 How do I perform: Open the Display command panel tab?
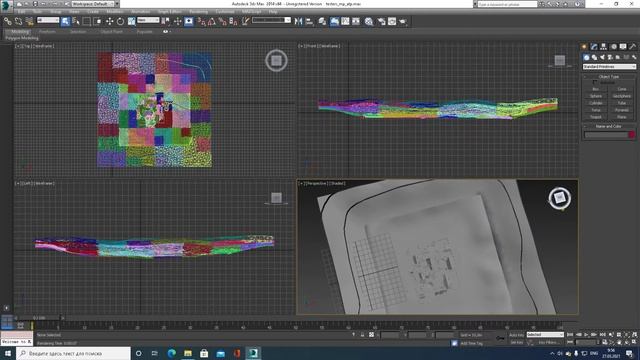pyautogui.click(x=623, y=47)
